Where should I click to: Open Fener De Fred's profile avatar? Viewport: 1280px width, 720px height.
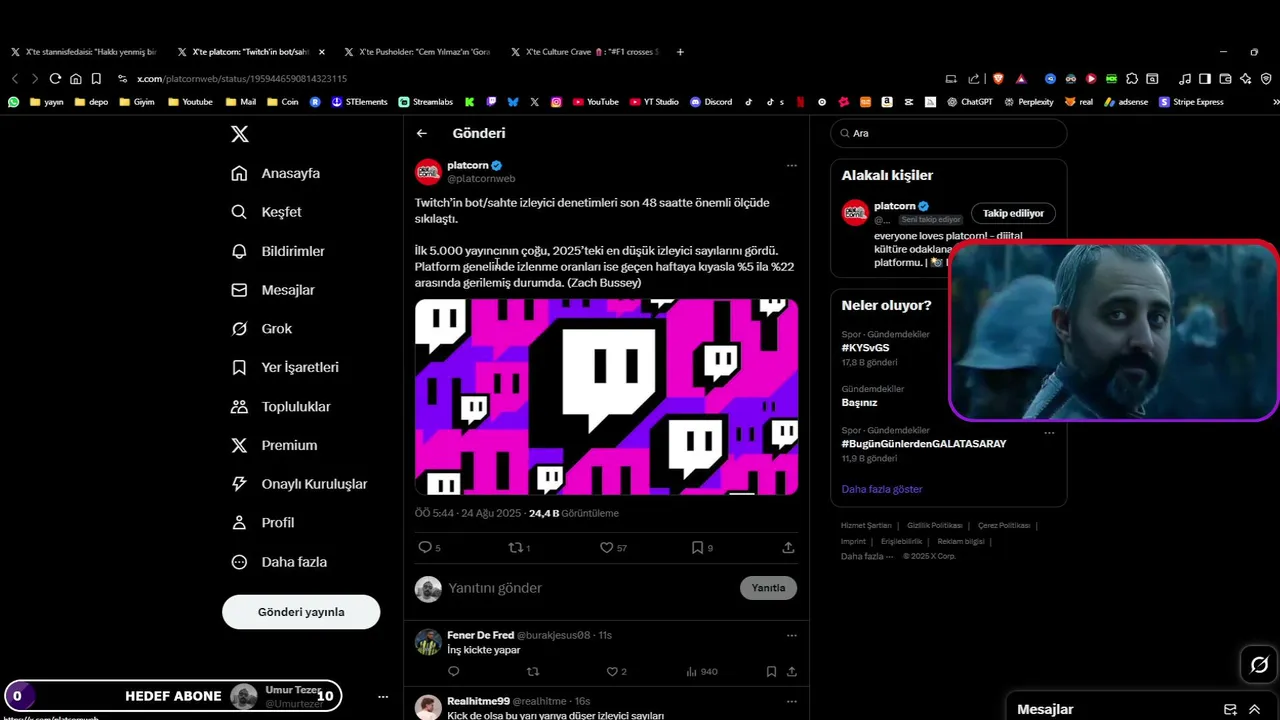coord(428,642)
